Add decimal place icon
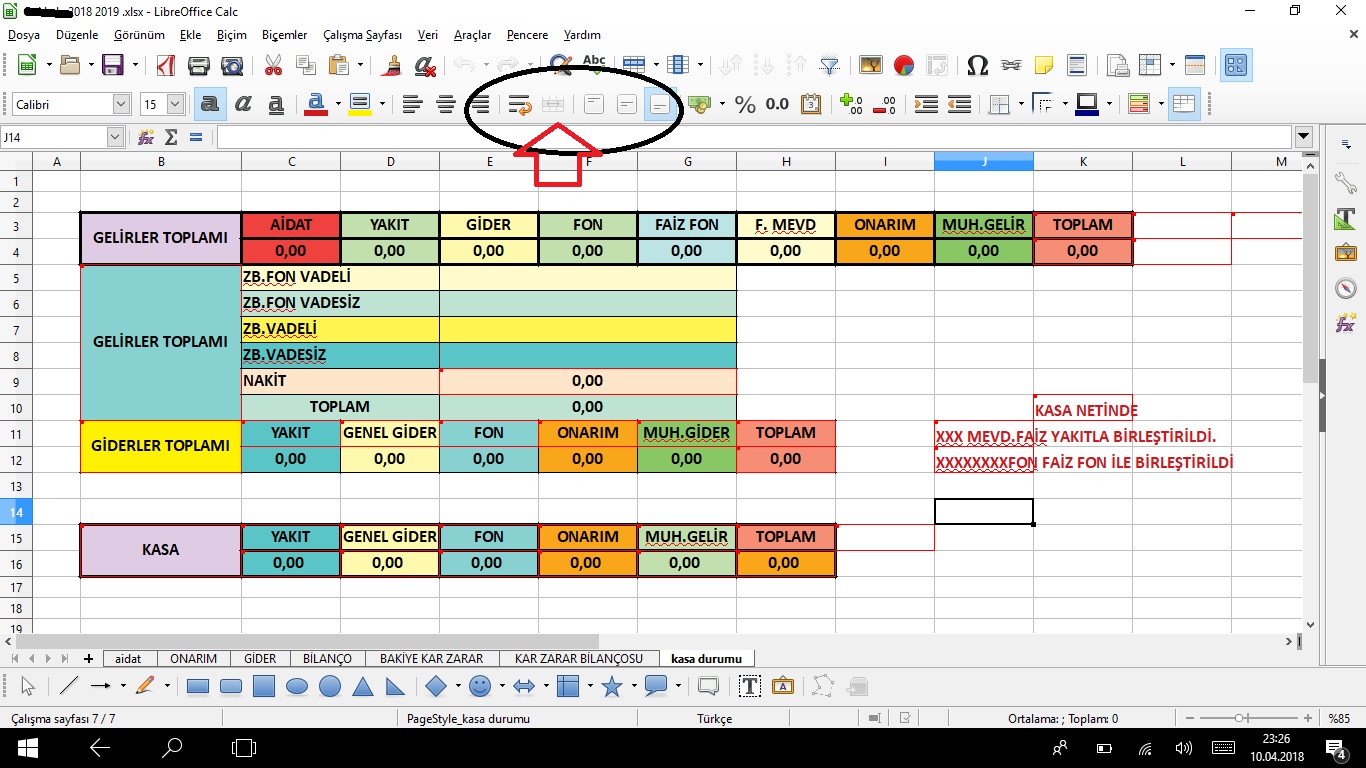Screen dimensions: 1366x768 coord(851,104)
